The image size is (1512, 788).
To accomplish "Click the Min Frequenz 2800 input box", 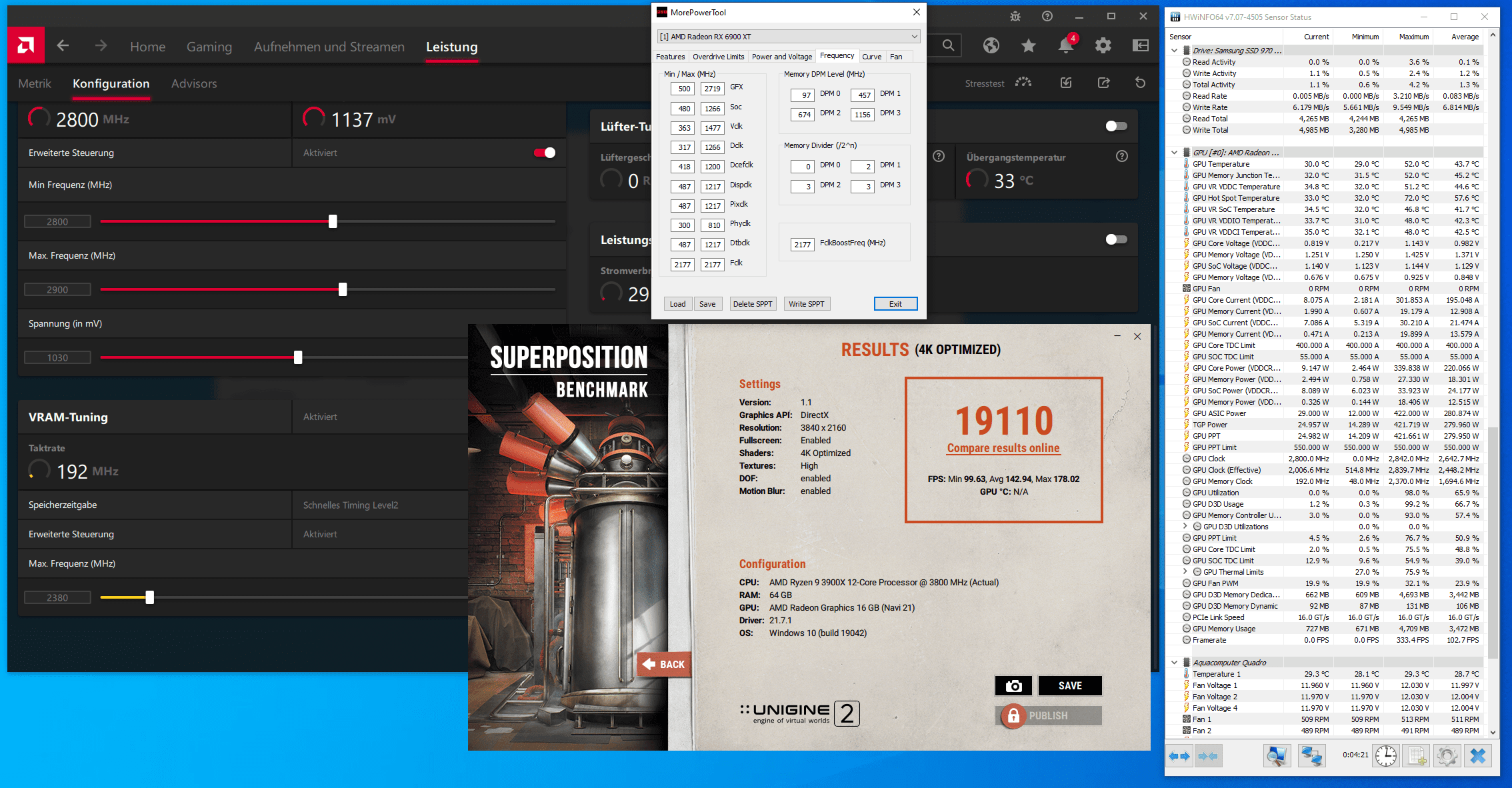I will (x=57, y=221).
